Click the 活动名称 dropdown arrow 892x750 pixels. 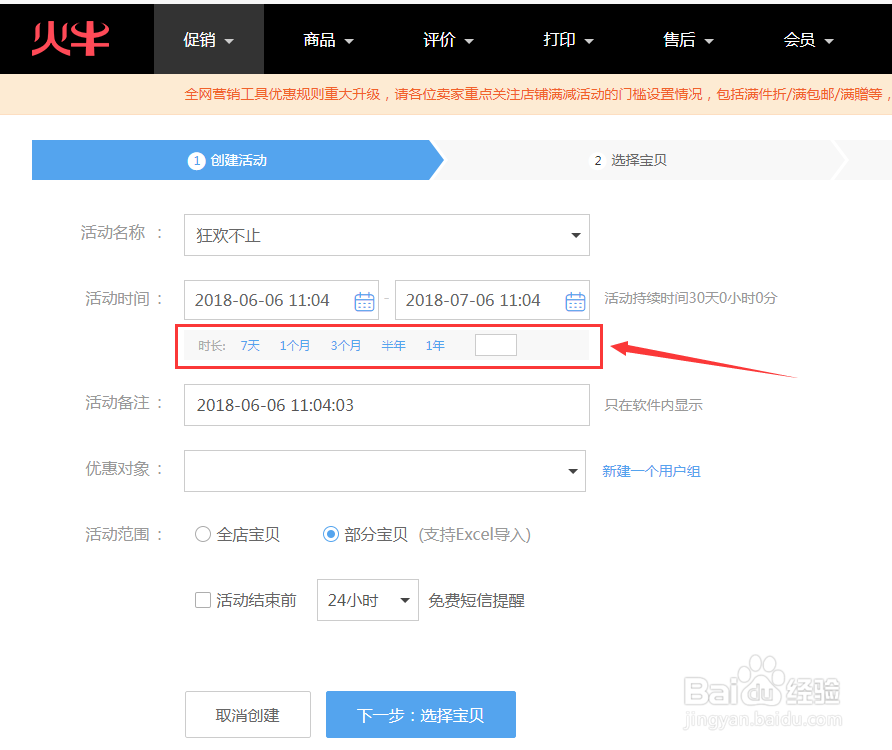(576, 236)
